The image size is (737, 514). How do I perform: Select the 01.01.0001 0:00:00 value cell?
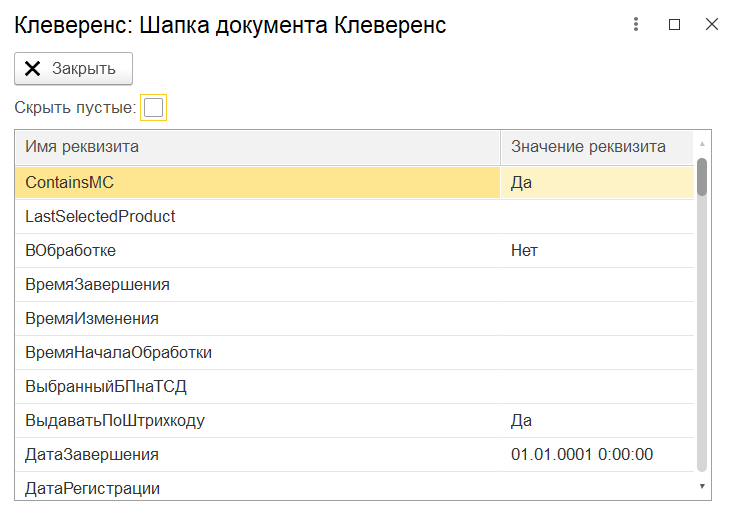[x=597, y=454]
